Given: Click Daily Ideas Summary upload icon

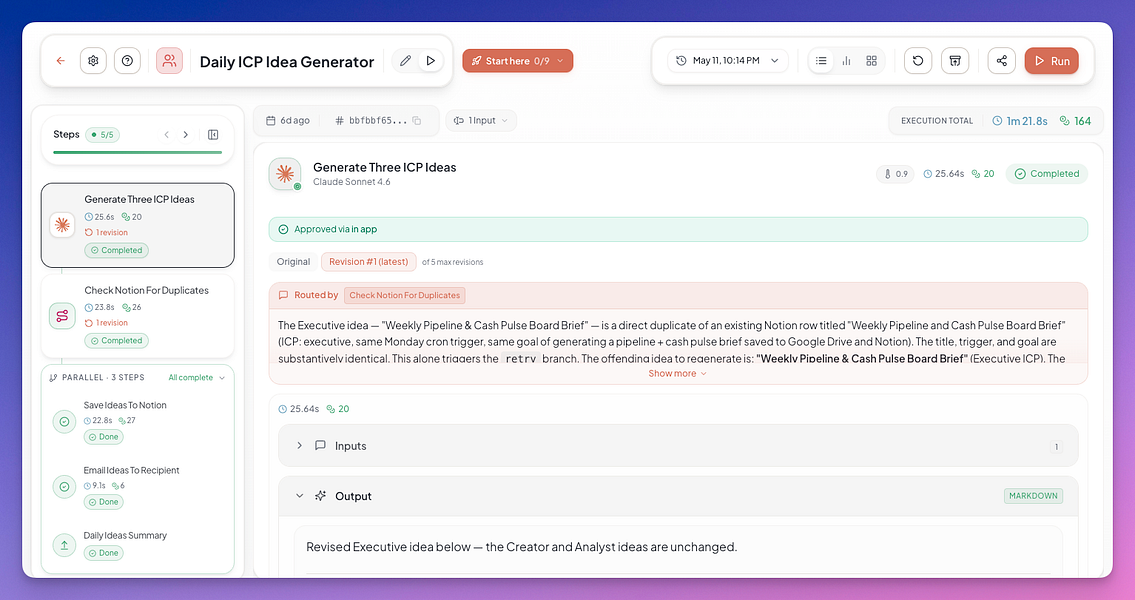Looking at the screenshot, I should pyautogui.click(x=64, y=545).
